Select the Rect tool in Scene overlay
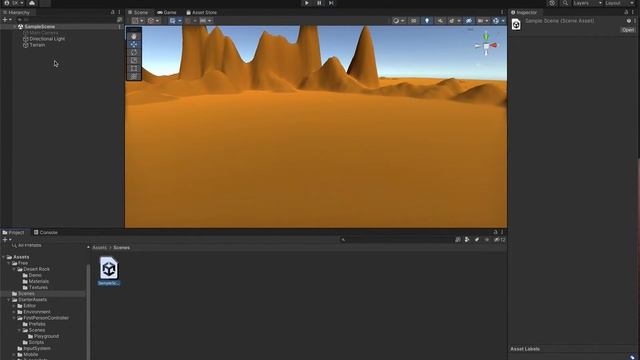 pyautogui.click(x=134, y=68)
